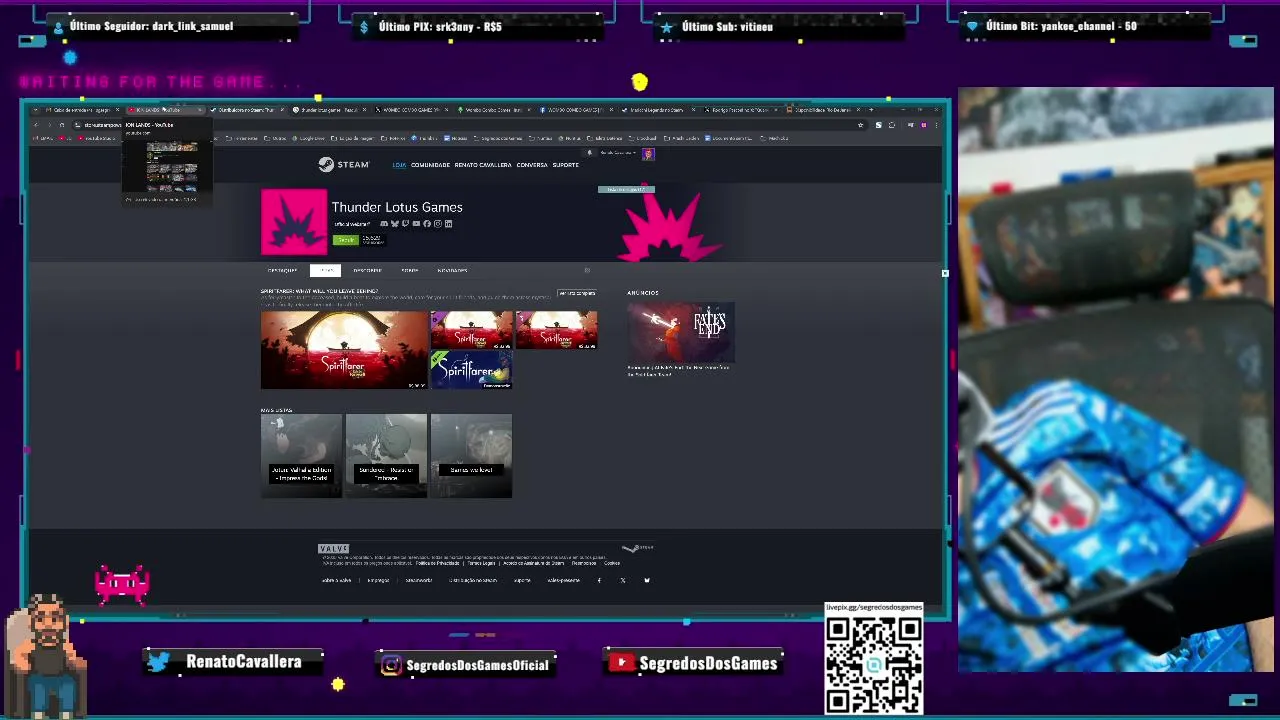Open the Reembolsos footer link
Image resolution: width=1280 pixels, height=720 pixels.
pyautogui.click(x=584, y=563)
